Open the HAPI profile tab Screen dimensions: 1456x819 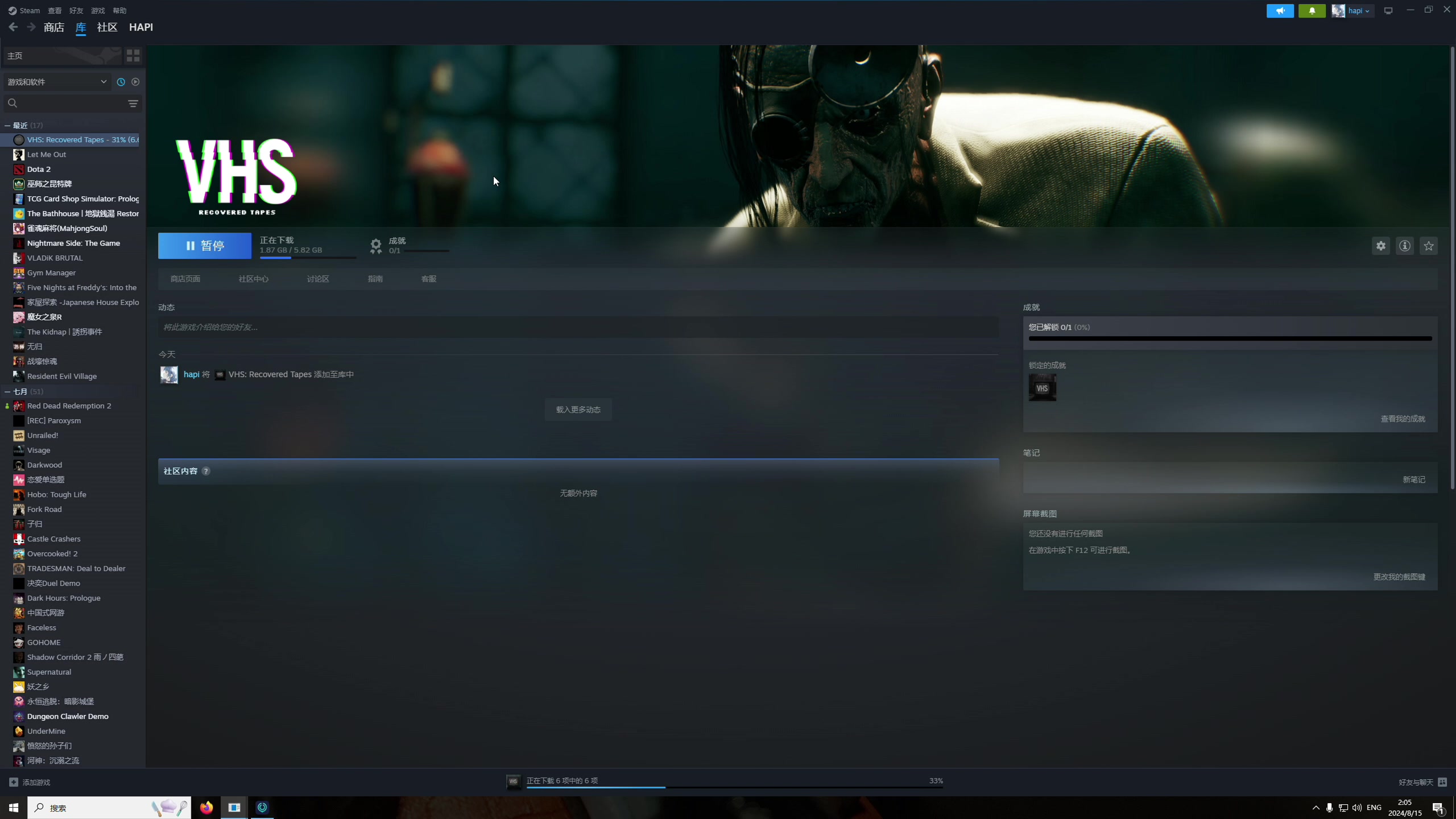(x=140, y=27)
